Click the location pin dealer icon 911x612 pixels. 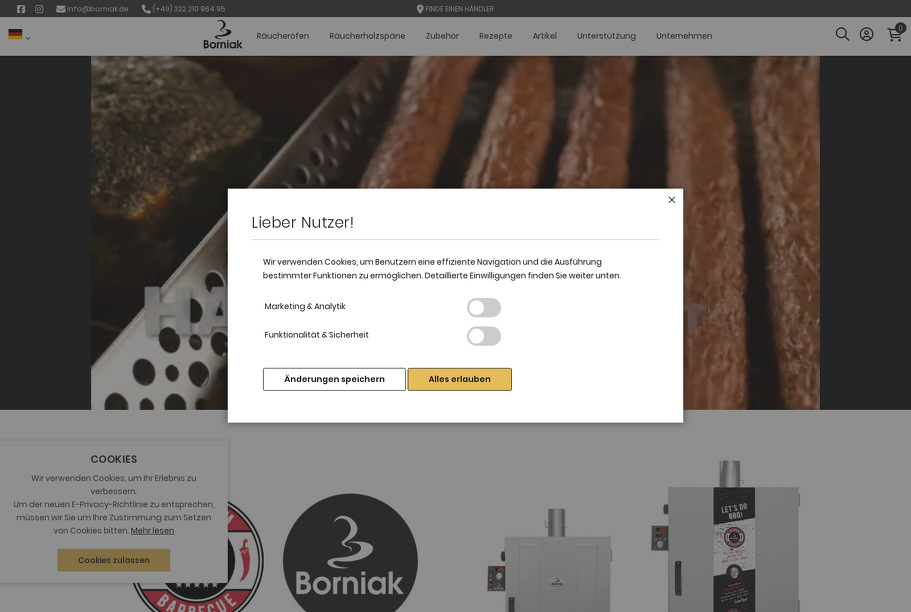(420, 9)
